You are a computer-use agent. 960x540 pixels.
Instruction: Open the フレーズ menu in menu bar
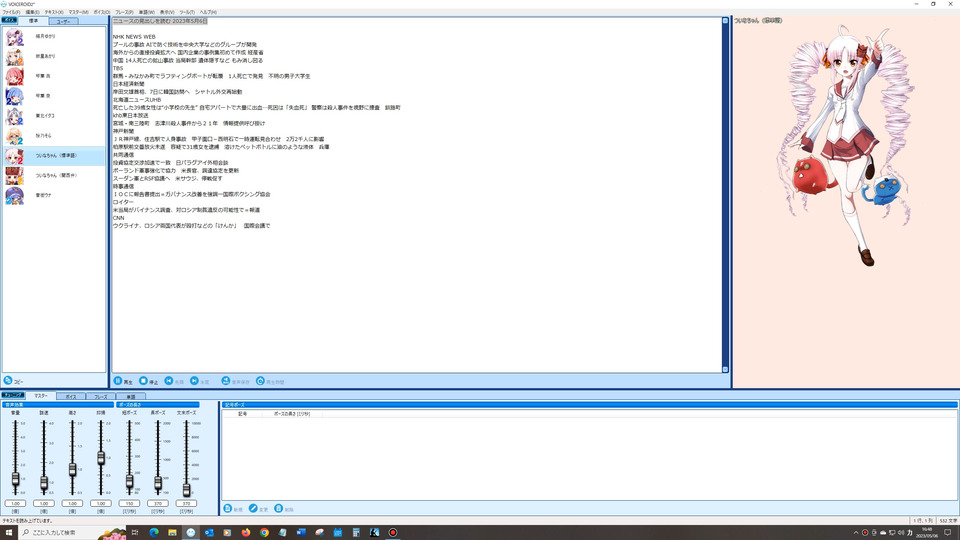click(124, 12)
